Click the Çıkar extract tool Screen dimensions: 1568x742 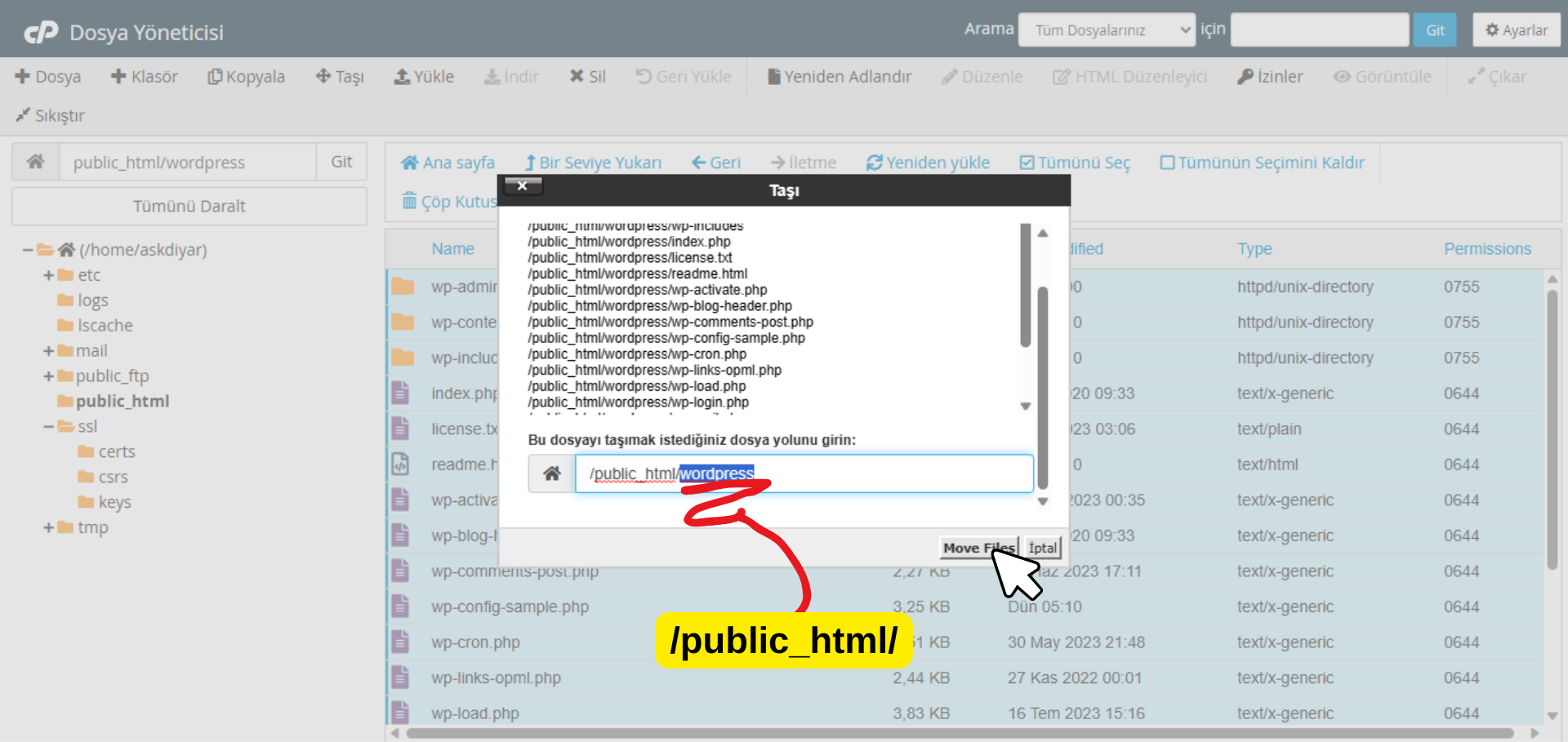(x=1497, y=77)
